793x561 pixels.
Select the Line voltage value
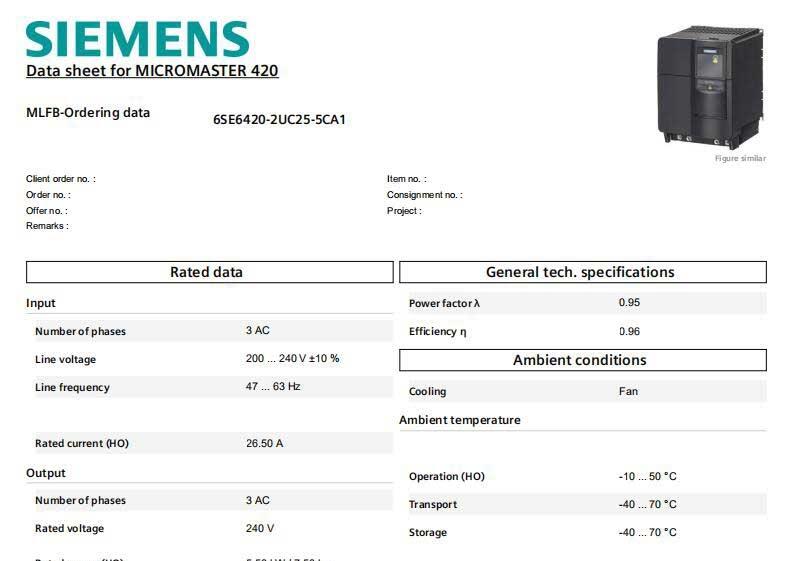[x=292, y=358]
